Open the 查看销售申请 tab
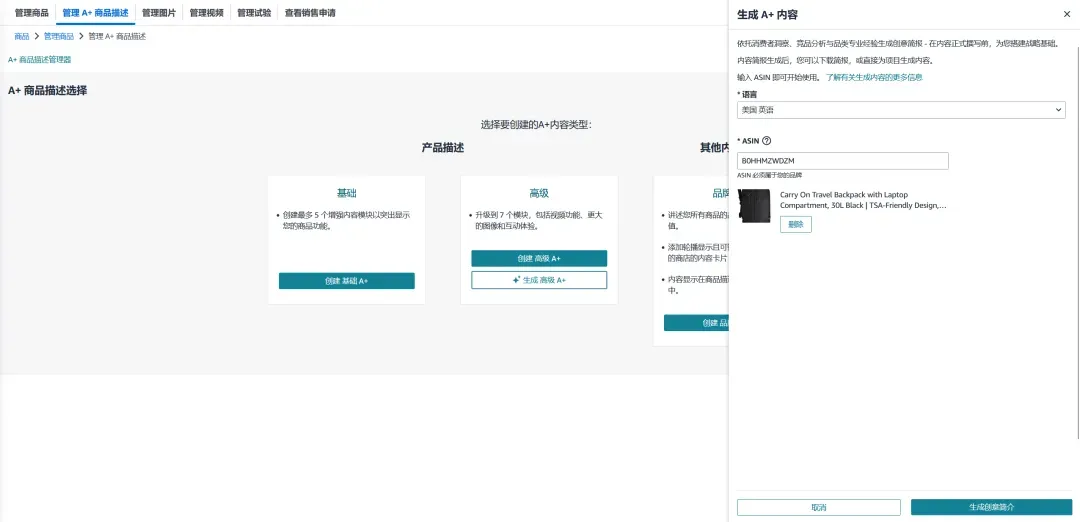 (x=310, y=12)
